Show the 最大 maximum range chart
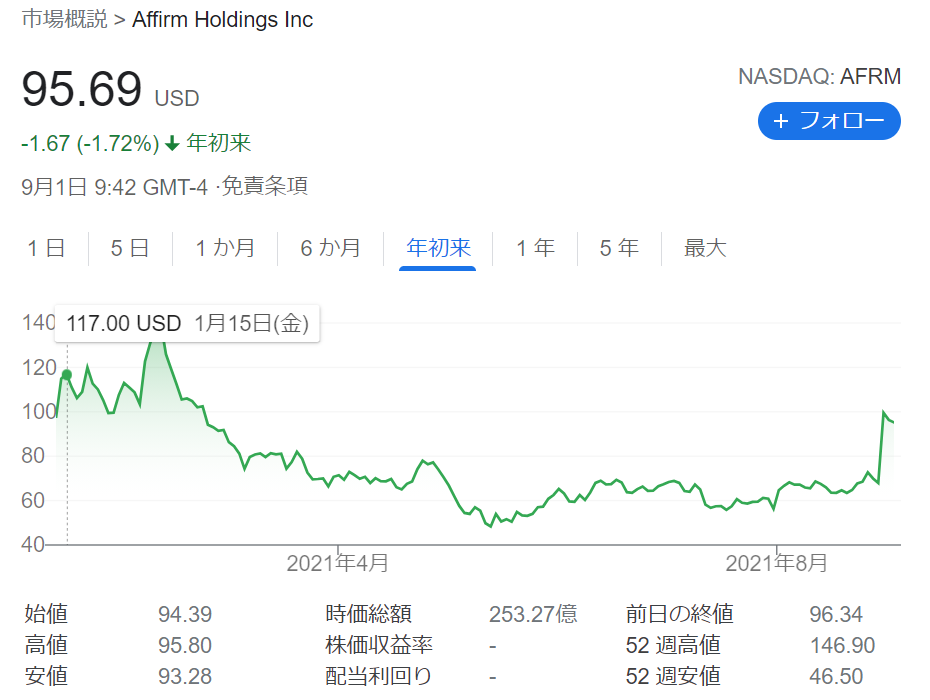The image size is (930, 700). [705, 248]
